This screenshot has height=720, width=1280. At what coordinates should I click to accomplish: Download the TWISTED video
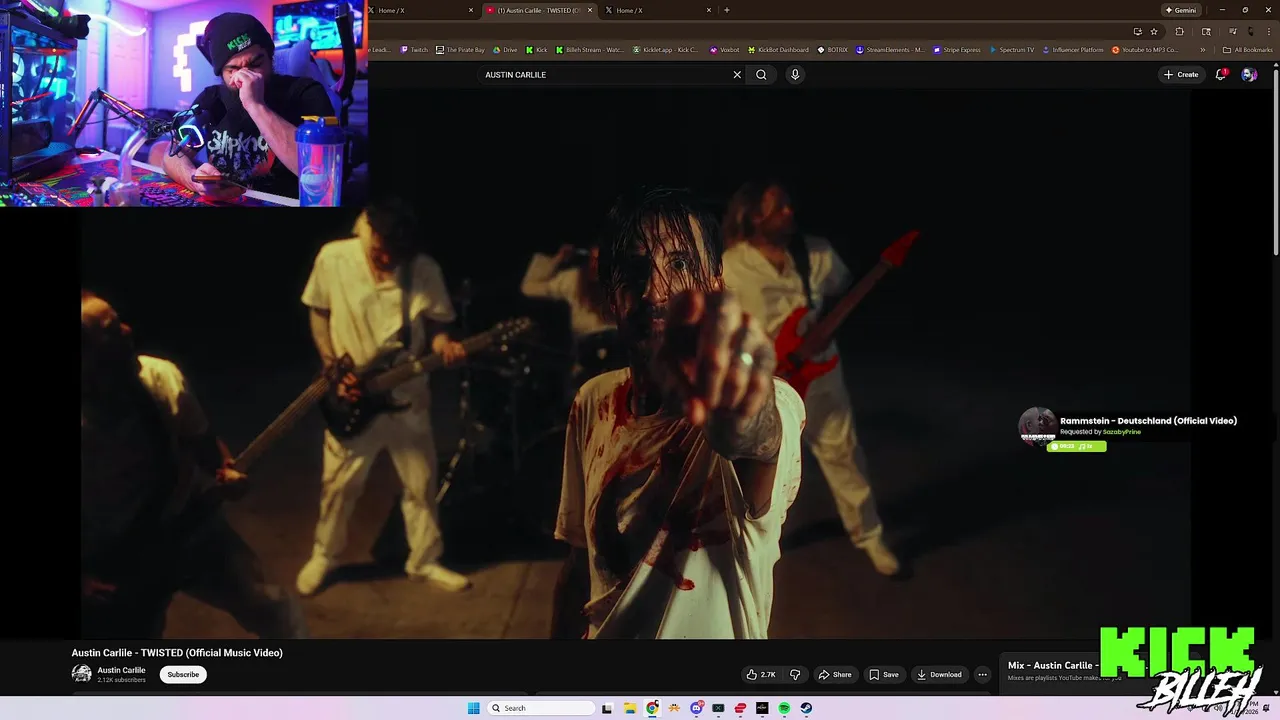coord(939,674)
